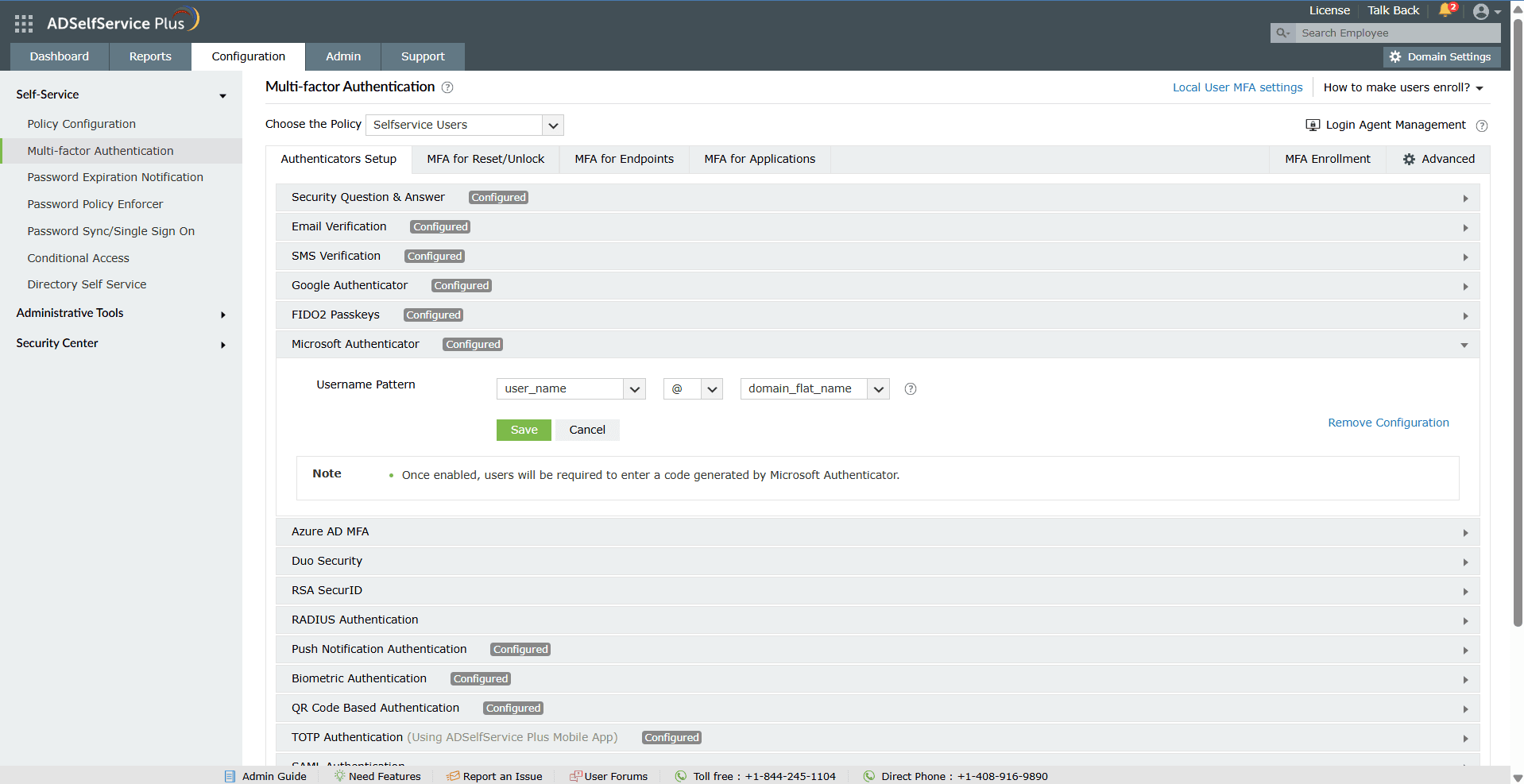Open the Need Features footer link
1524x784 pixels.
click(377, 776)
